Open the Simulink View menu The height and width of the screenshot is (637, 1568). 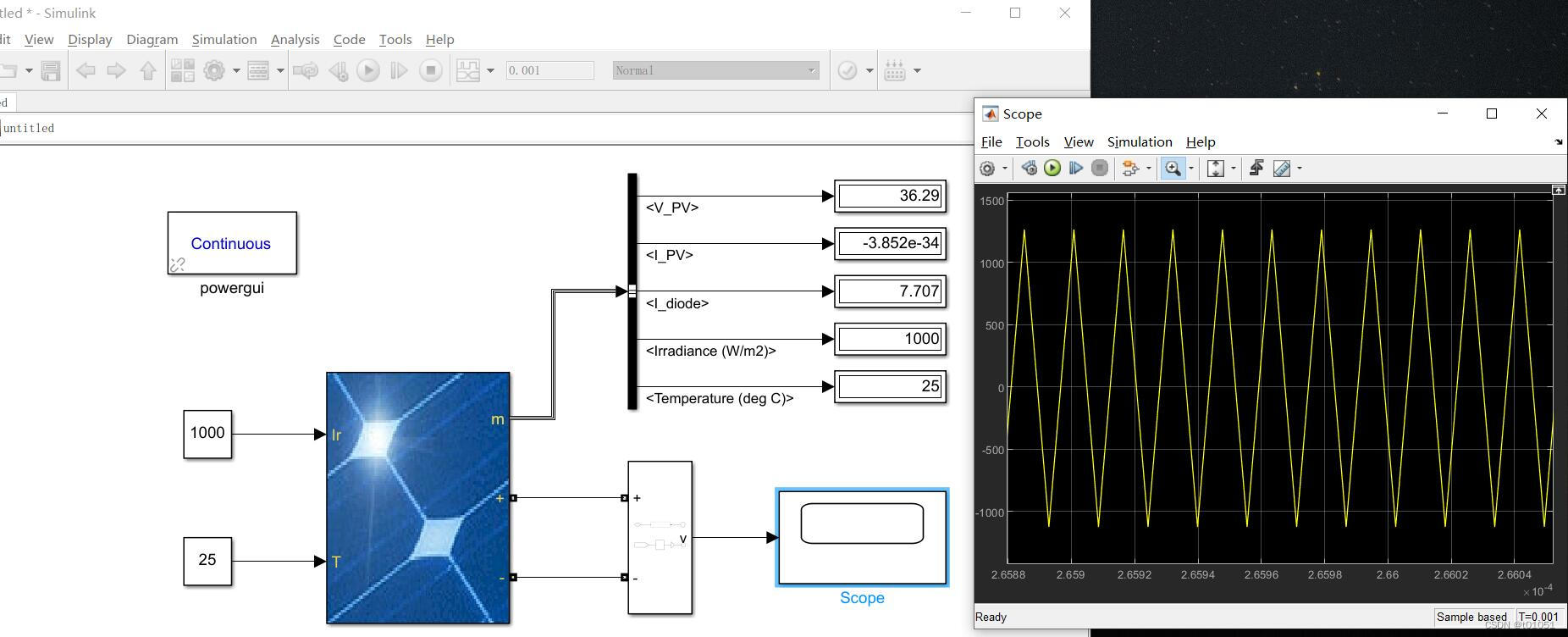click(39, 39)
